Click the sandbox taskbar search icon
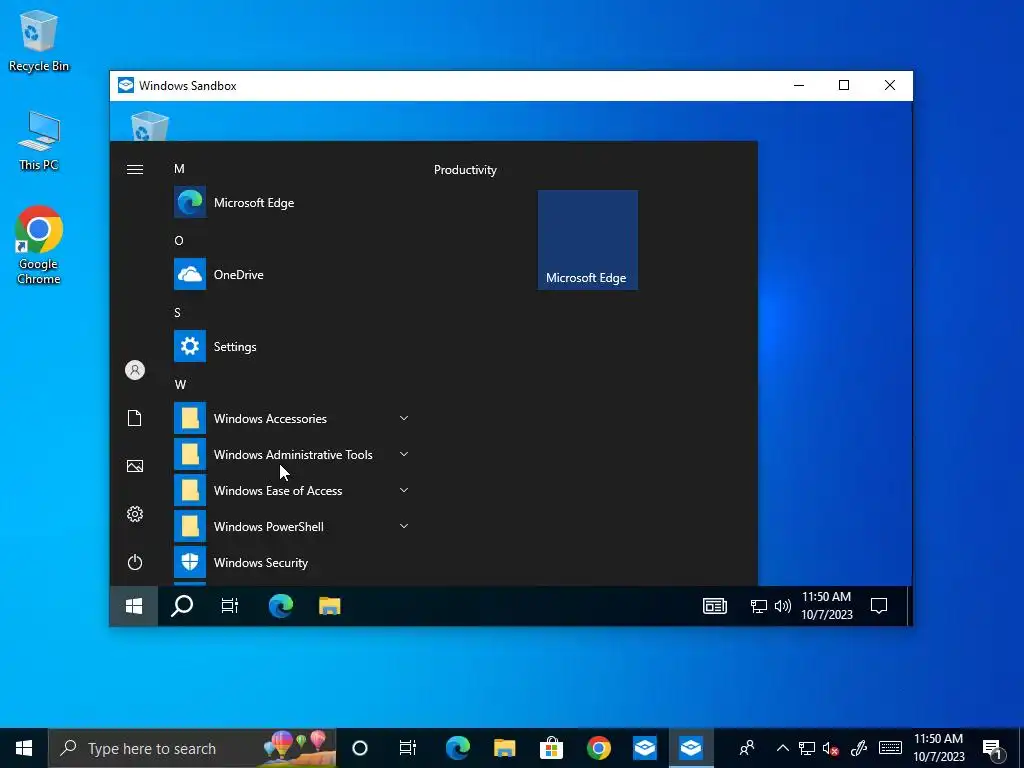This screenshot has width=1024, height=768. 182,606
